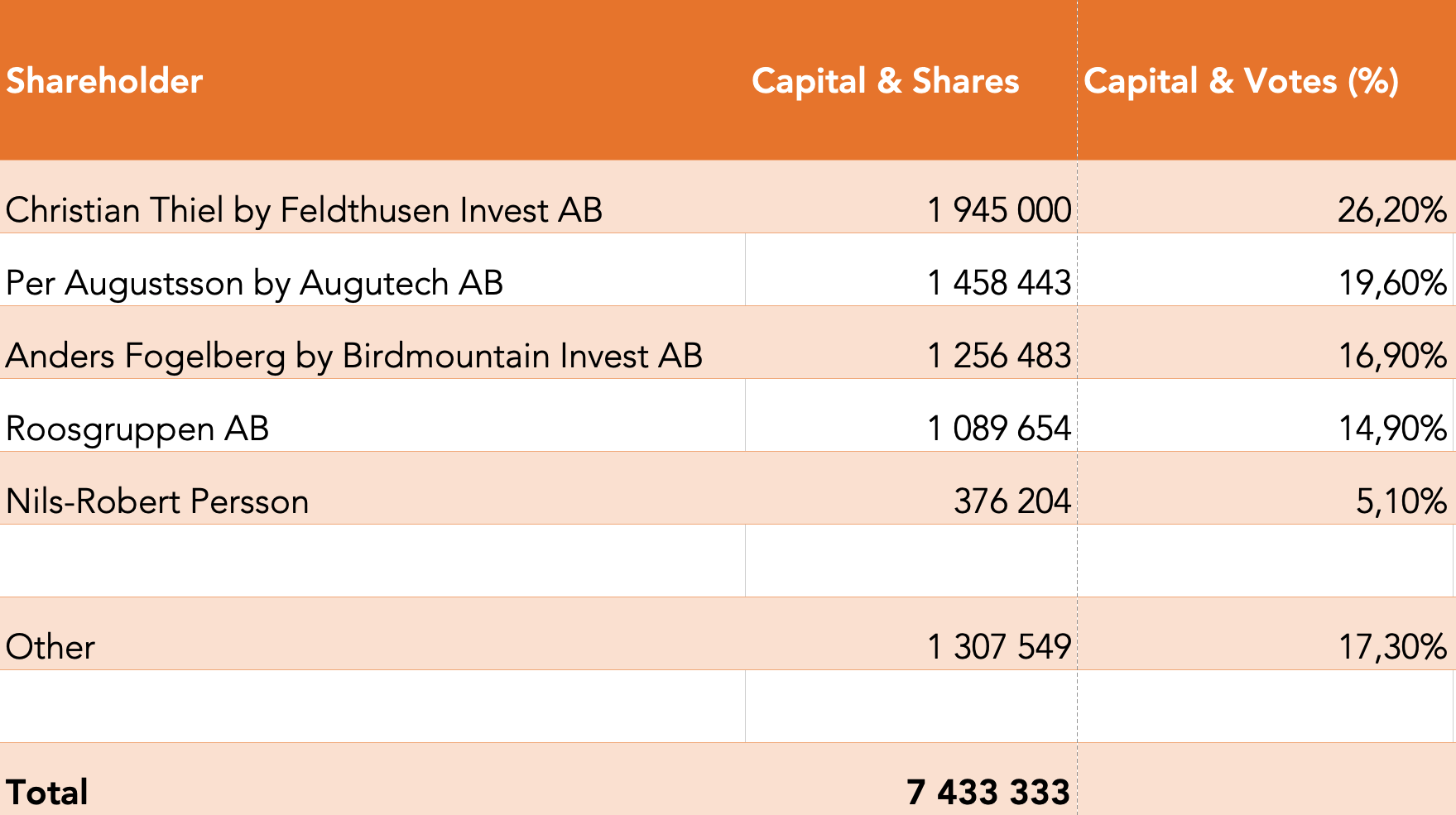Click the Shareholder column header
Viewport: 1456px width, 815px height.
(104, 81)
